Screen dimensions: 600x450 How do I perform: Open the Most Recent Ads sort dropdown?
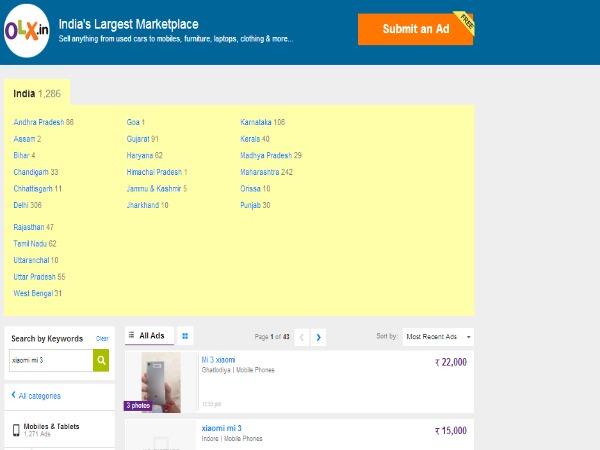438,337
